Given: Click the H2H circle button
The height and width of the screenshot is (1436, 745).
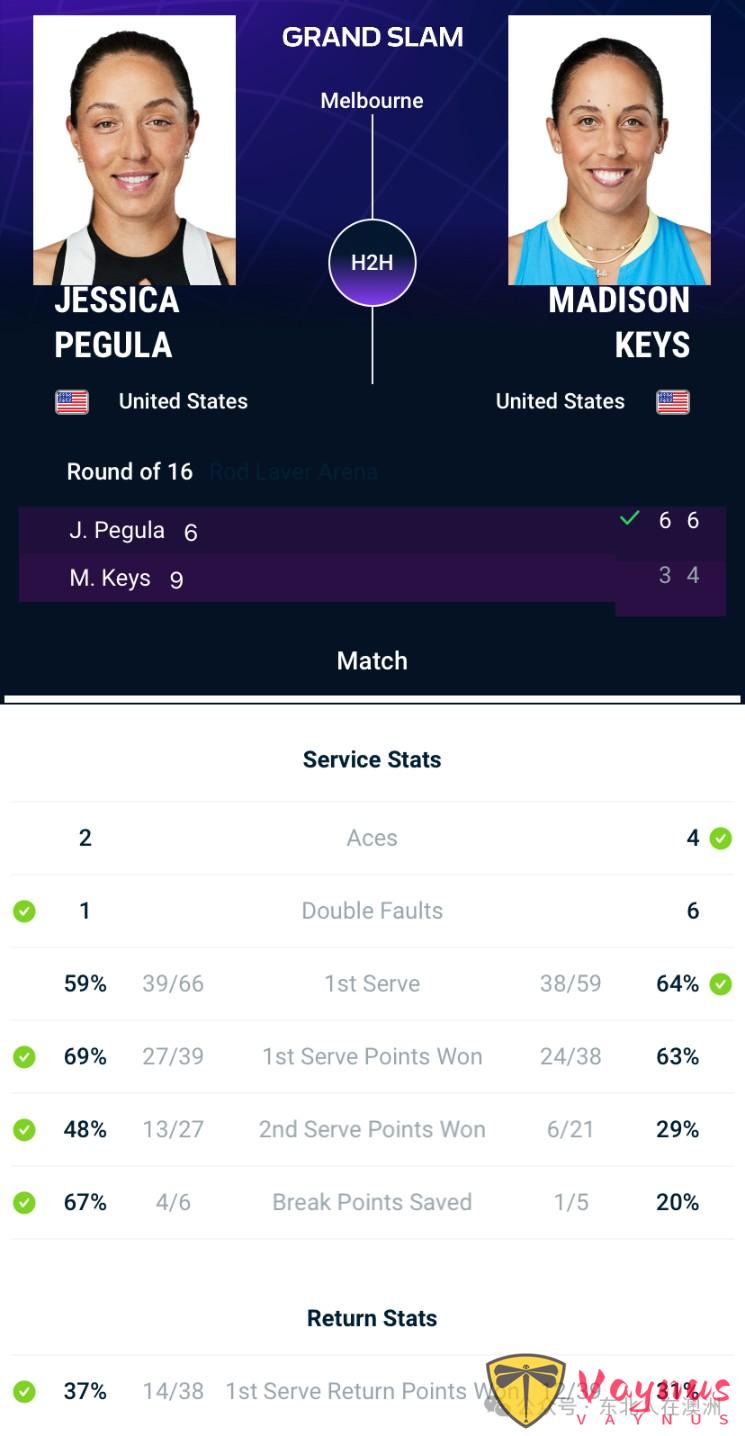Looking at the screenshot, I should tap(372, 263).
